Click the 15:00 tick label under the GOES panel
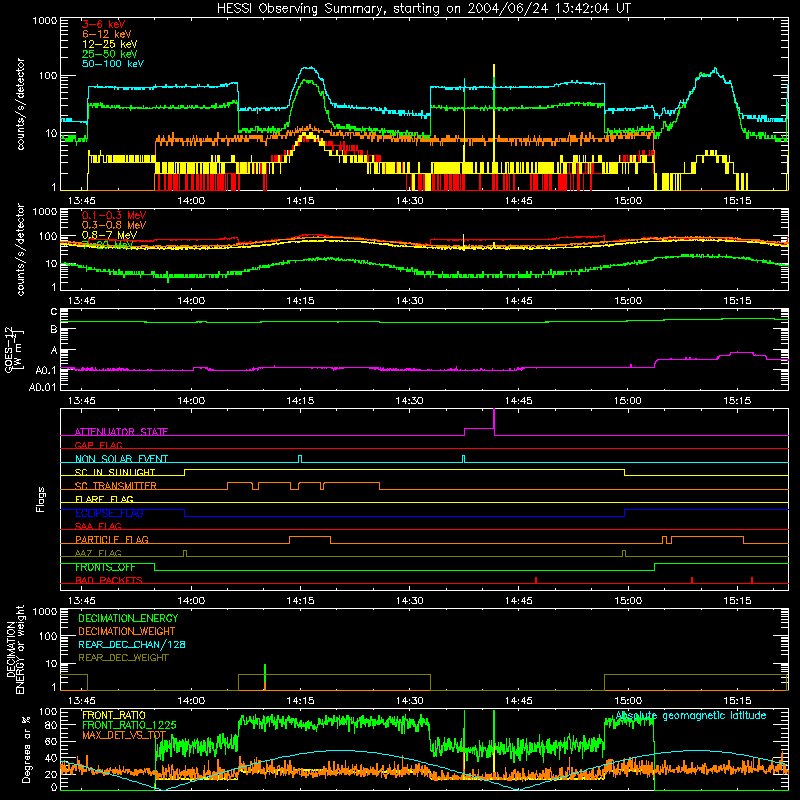The width and height of the screenshot is (800, 800). [628, 401]
